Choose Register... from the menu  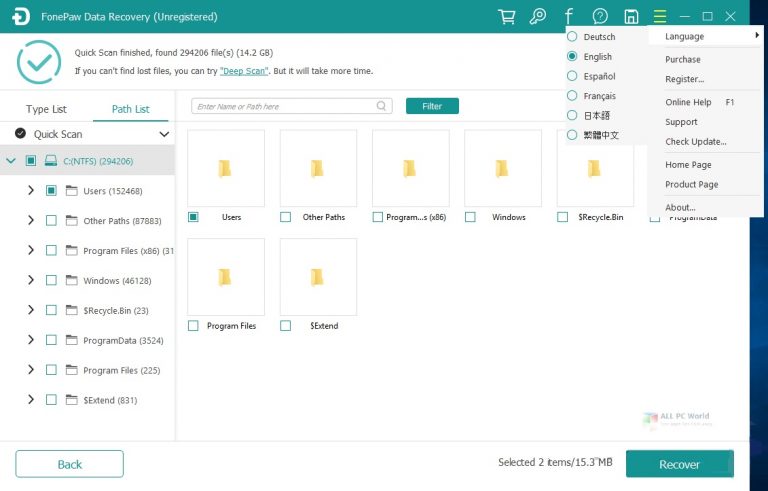click(x=685, y=79)
